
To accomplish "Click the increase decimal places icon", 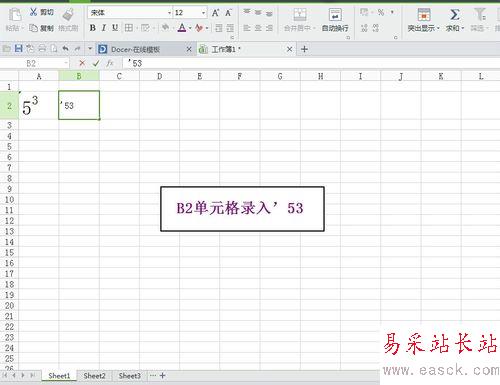I will 364,28.
